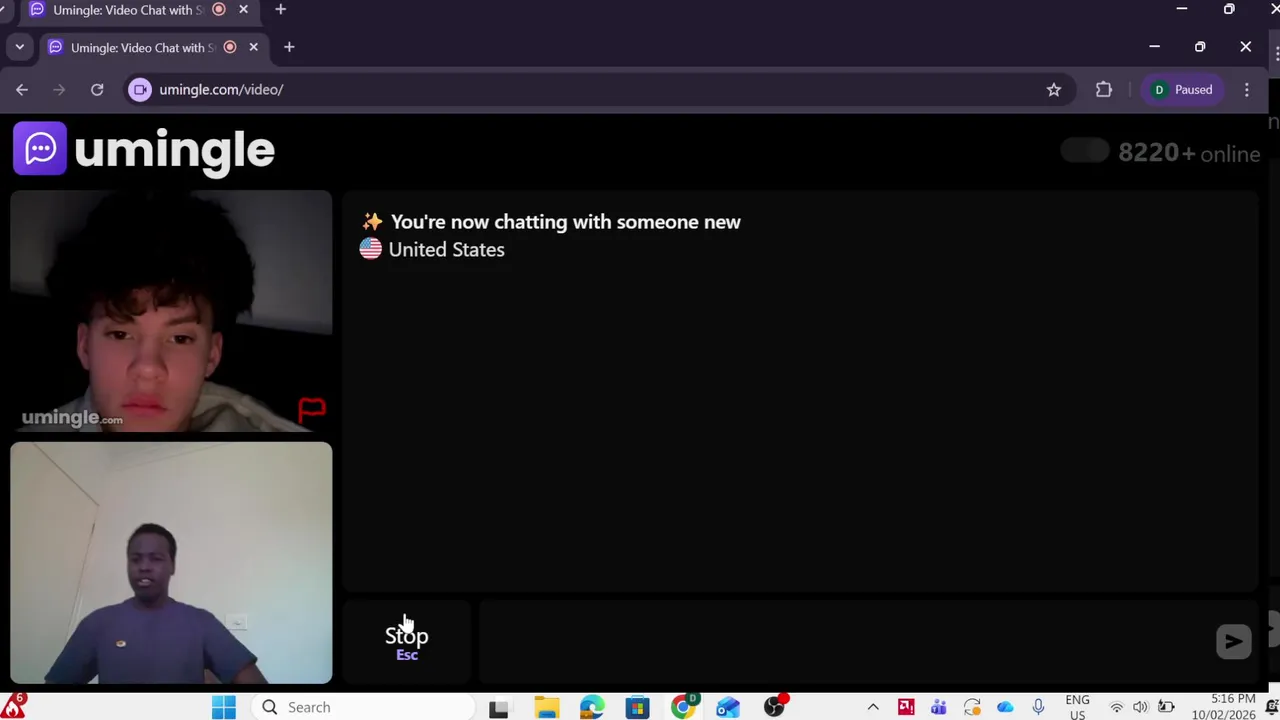Viewport: 1280px width, 720px height.
Task: Open the ENG US language switcher
Action: coord(1077,707)
